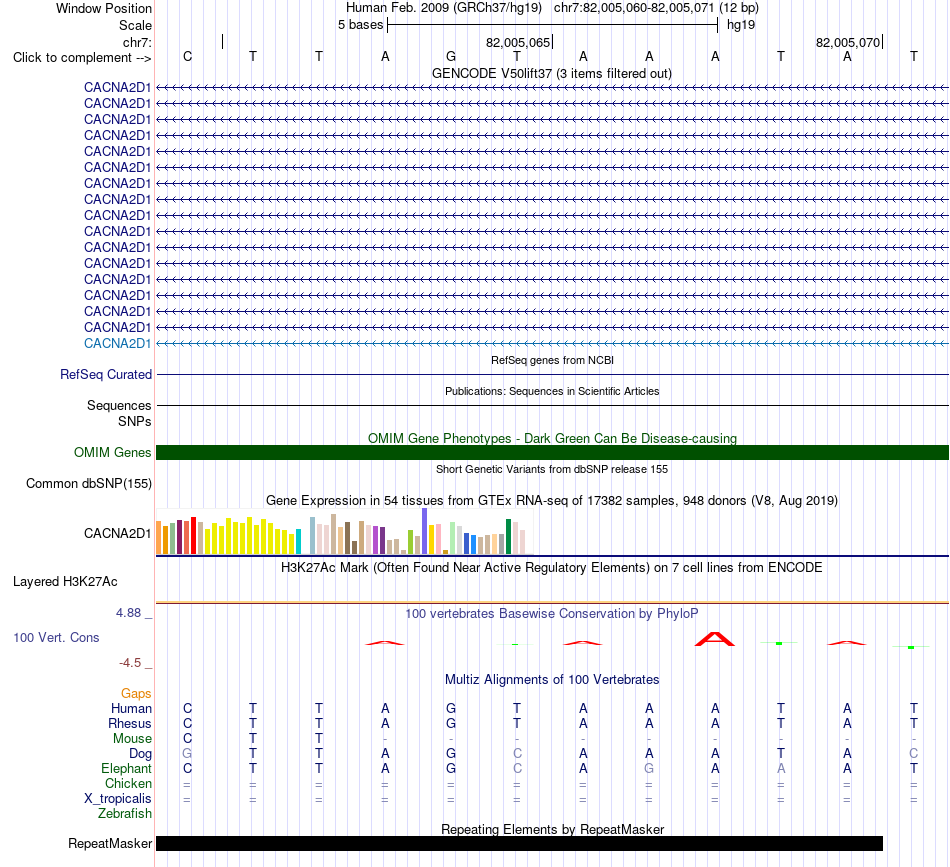Screen dimensions: 950x867
Task: Click 'Multiz Alignments of 100 Vertebrates' title
Action: tap(552, 679)
